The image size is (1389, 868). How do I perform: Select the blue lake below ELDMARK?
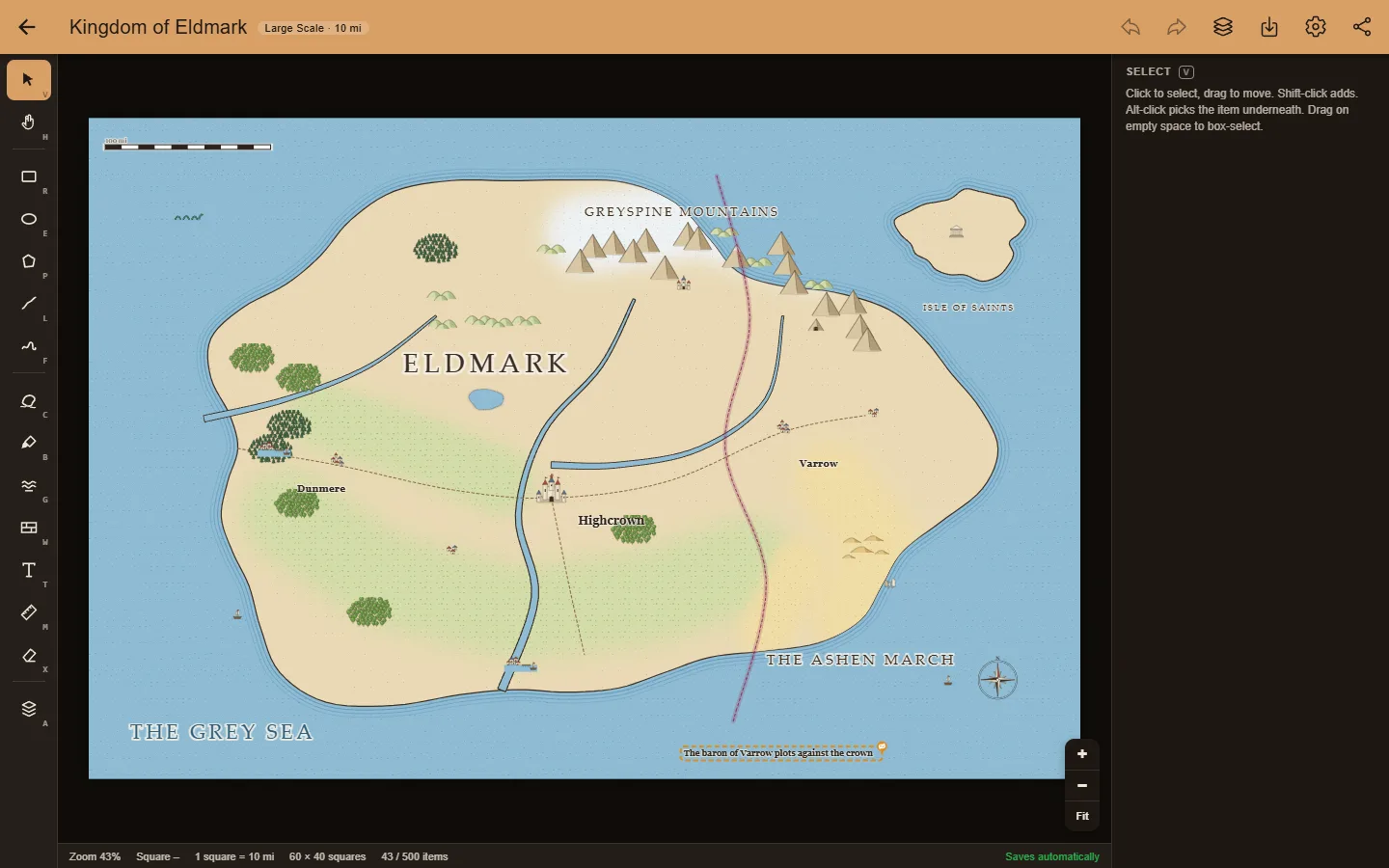(x=486, y=398)
